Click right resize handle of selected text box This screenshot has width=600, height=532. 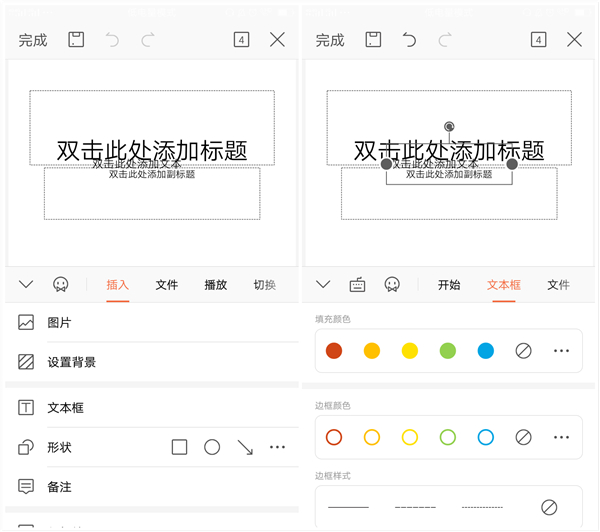point(512,164)
